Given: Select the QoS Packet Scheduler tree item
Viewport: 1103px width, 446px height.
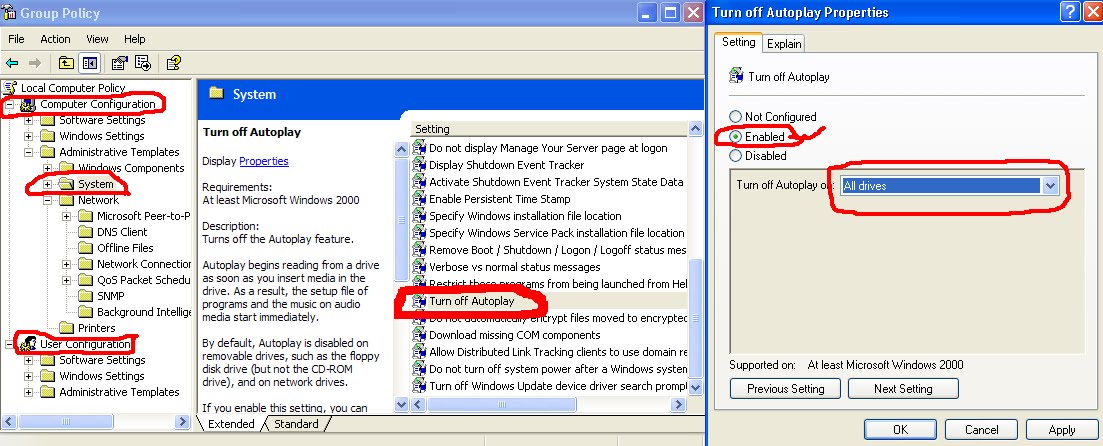Looking at the screenshot, I should 144,280.
